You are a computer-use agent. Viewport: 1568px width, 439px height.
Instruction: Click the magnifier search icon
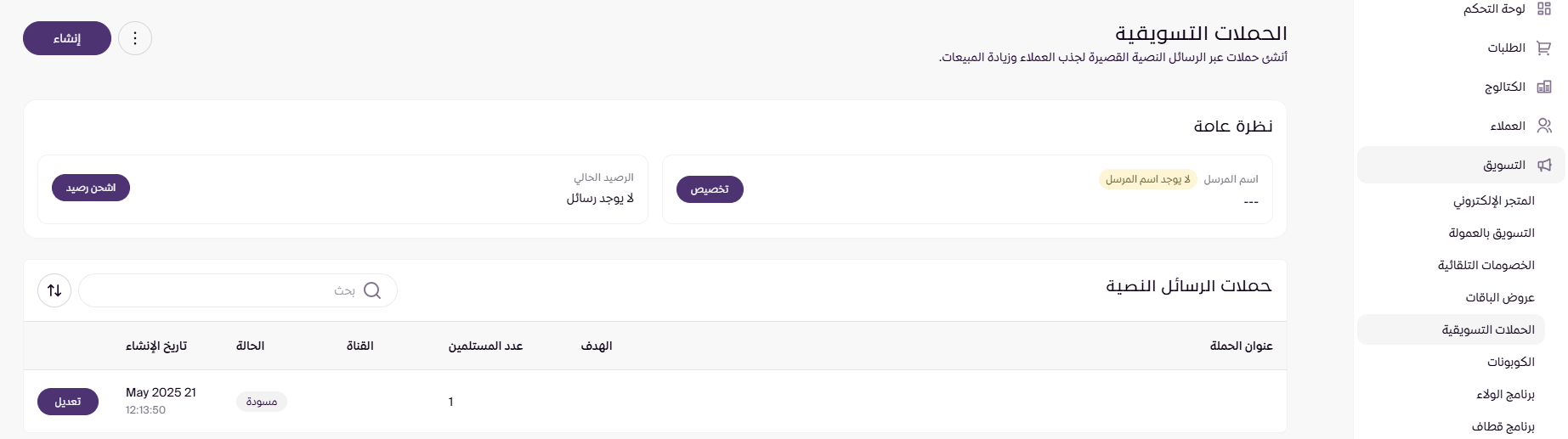371,290
